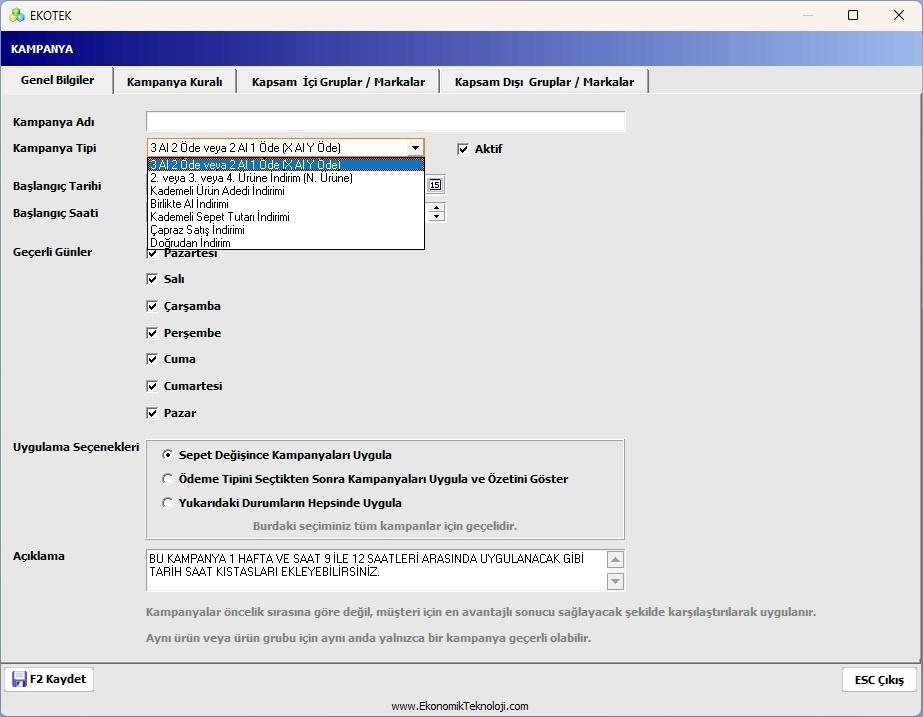The width and height of the screenshot is (923, 717).
Task: Choose Çapraz Satış İndirimi option
Action: [197, 230]
